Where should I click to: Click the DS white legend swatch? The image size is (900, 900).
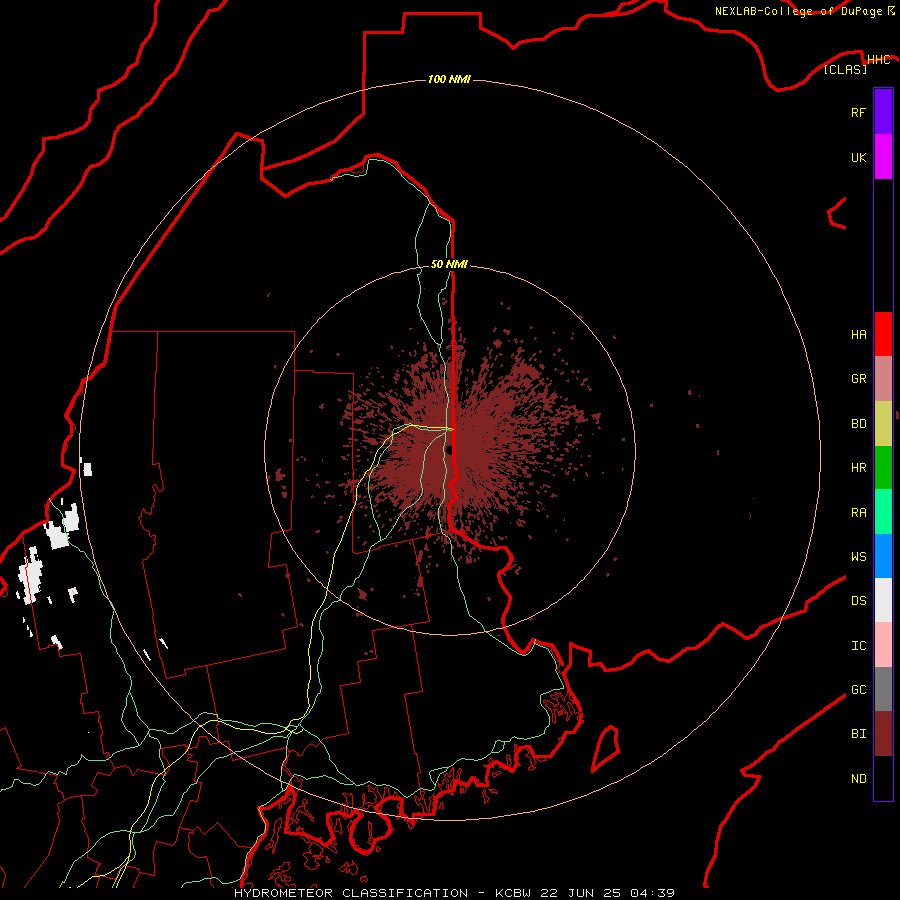[883, 600]
